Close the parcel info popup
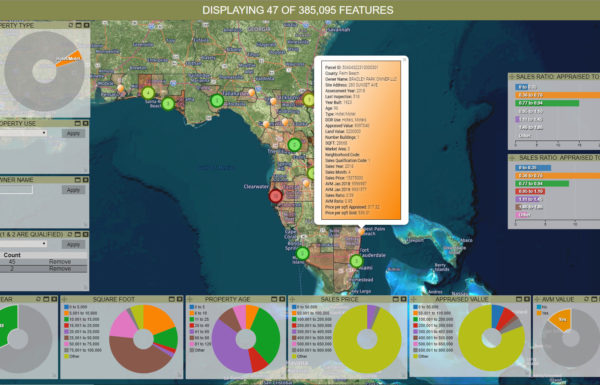Screen dimensions: 600x385 [x=404, y=60]
